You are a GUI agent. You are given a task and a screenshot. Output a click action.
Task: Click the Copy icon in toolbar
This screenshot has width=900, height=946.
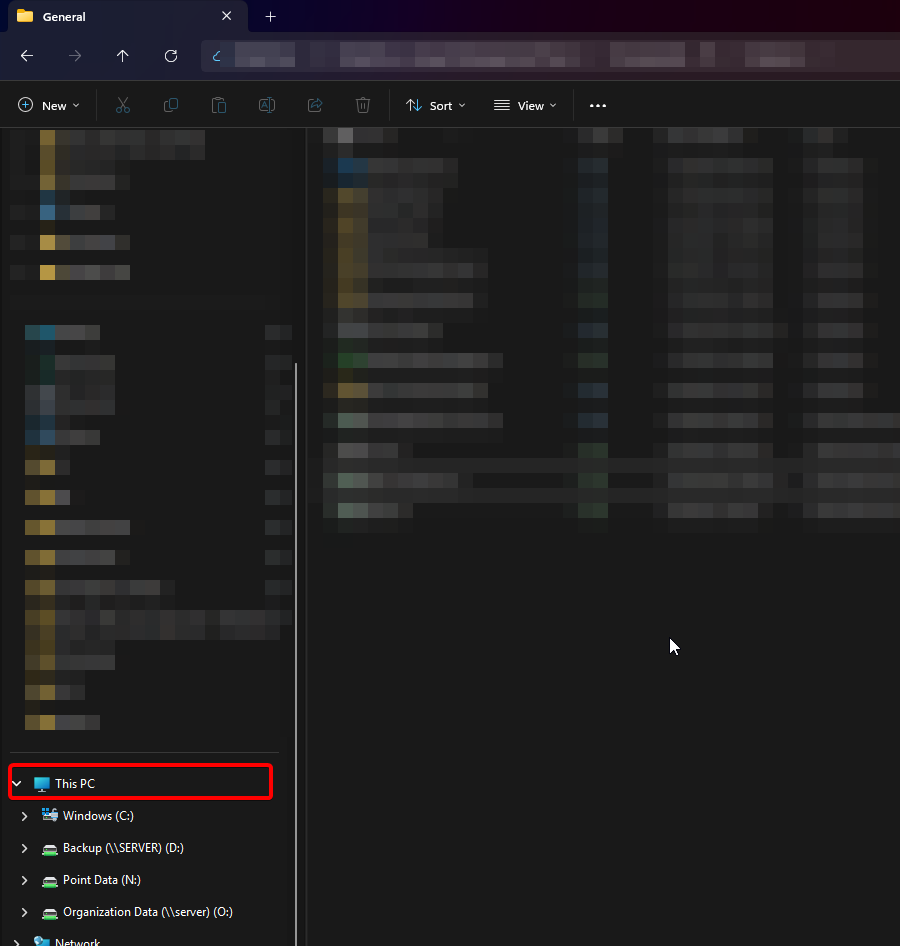(x=171, y=105)
